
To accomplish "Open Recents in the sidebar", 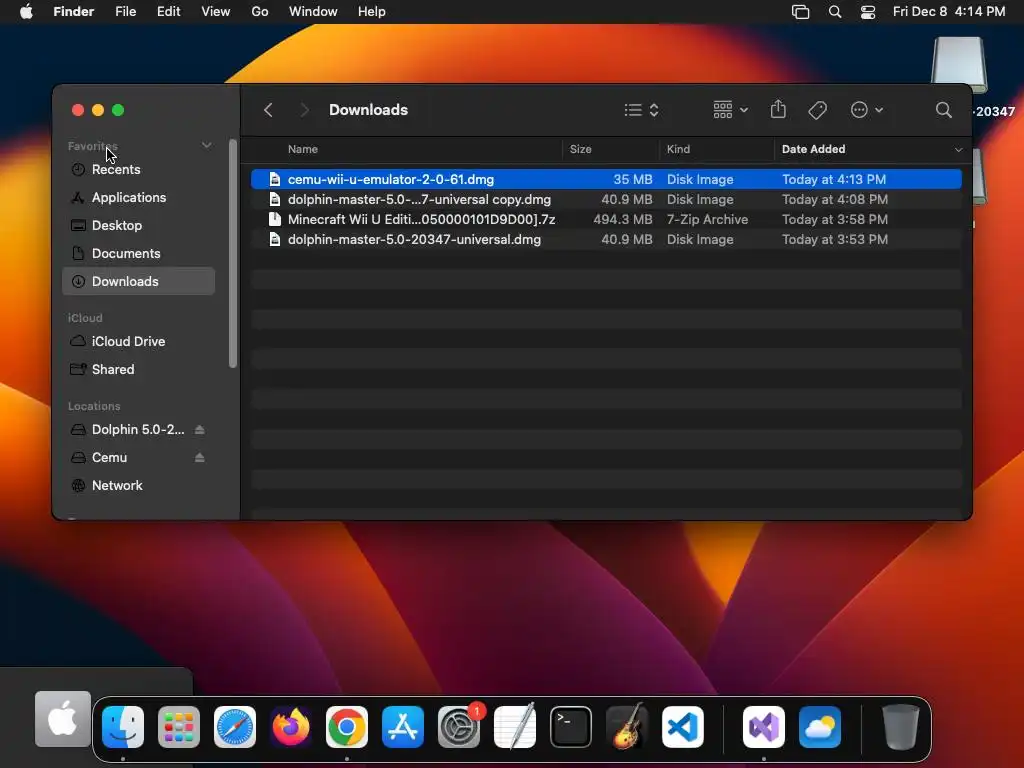I will pos(138,170).
